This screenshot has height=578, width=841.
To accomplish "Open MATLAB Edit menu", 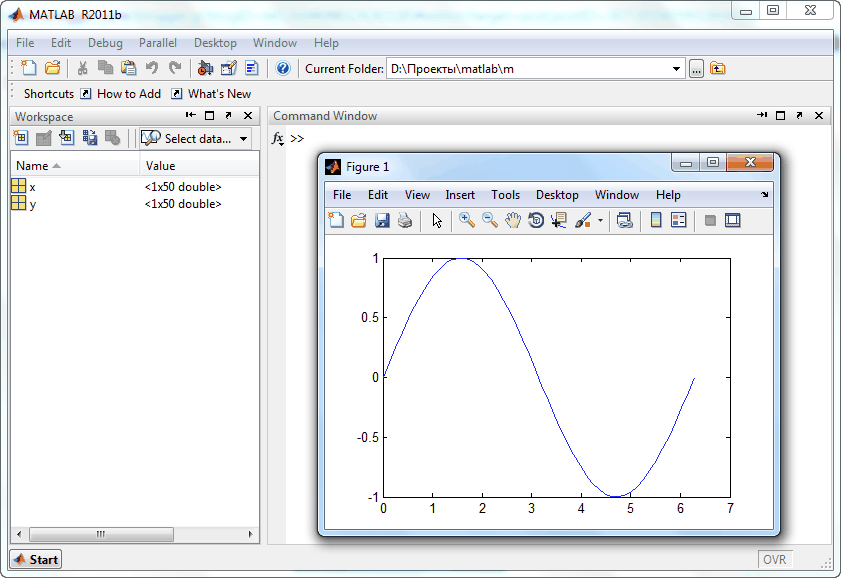I will 61,43.
